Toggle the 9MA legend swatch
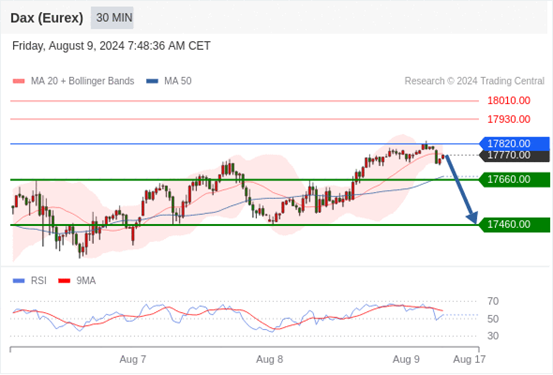 [x=64, y=281]
